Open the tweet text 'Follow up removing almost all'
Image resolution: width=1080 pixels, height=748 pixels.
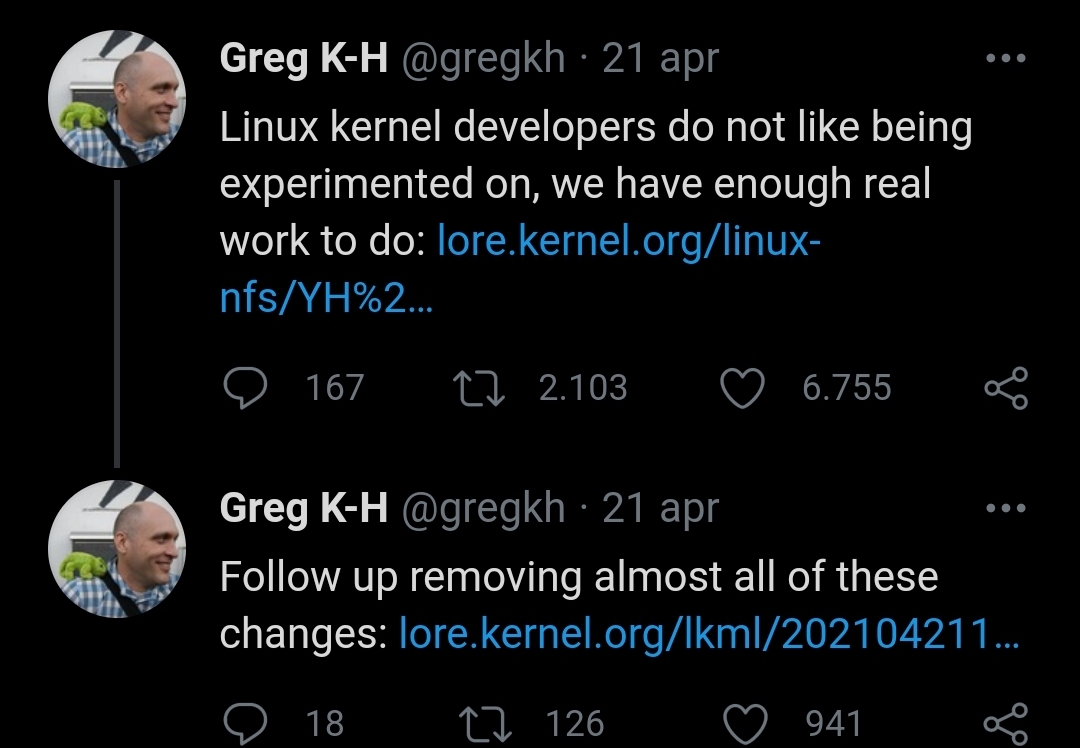578,577
